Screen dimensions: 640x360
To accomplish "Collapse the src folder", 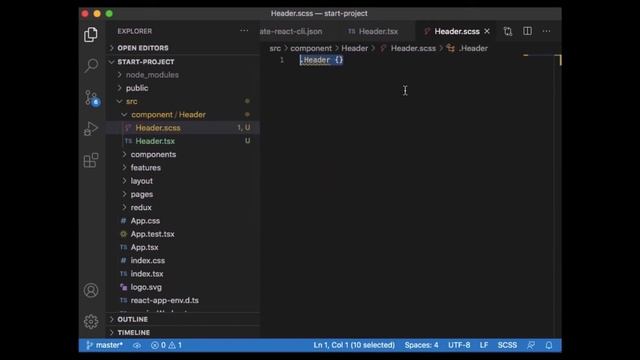I will 182,101.
